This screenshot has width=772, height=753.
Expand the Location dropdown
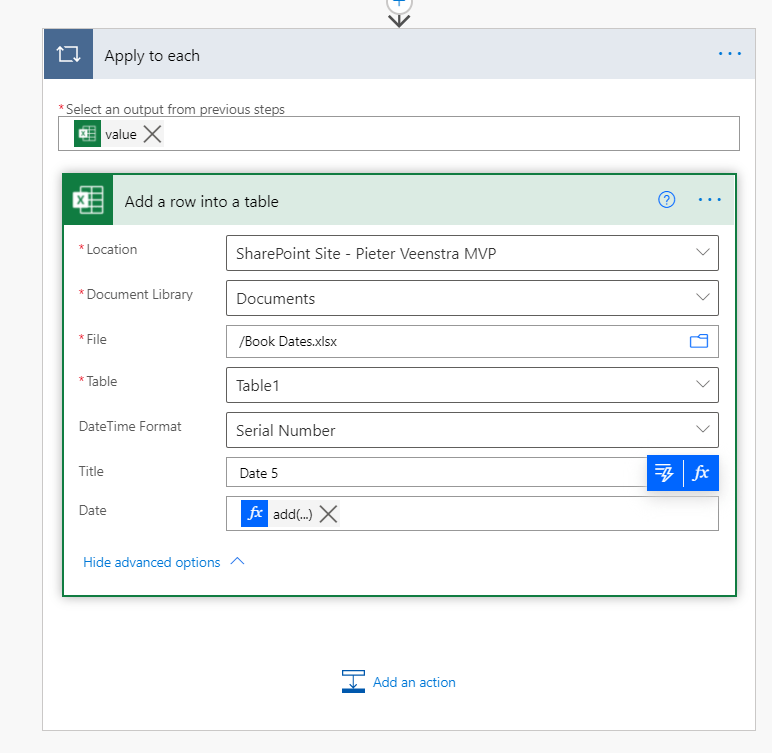pyautogui.click(x=703, y=253)
